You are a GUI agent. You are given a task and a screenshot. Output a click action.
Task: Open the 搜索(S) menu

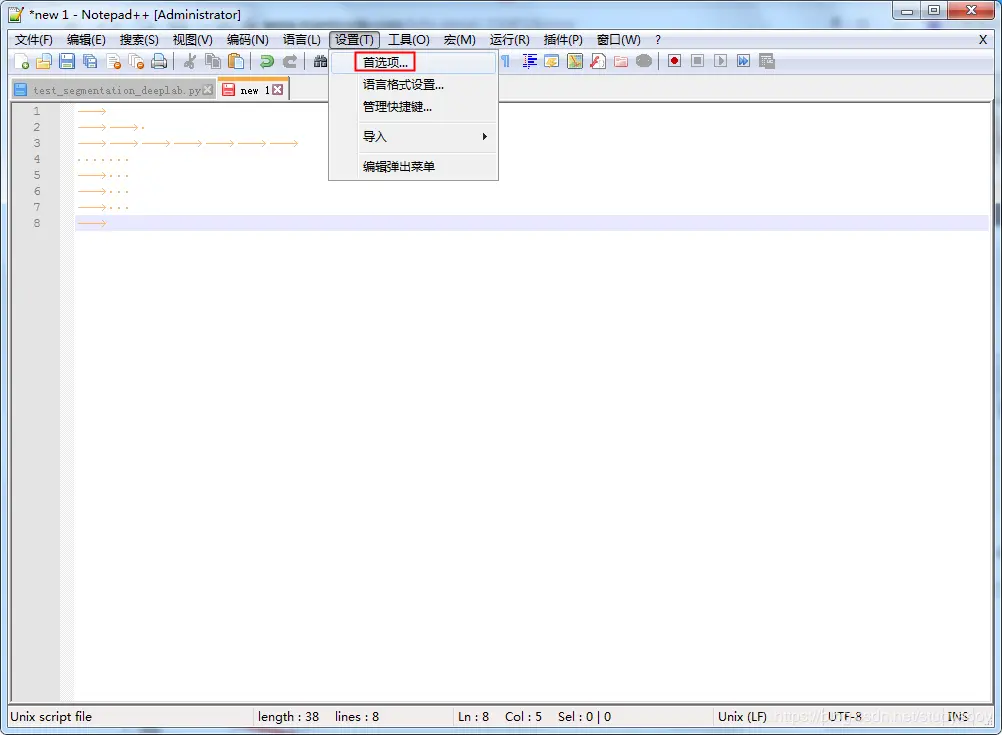(139, 40)
